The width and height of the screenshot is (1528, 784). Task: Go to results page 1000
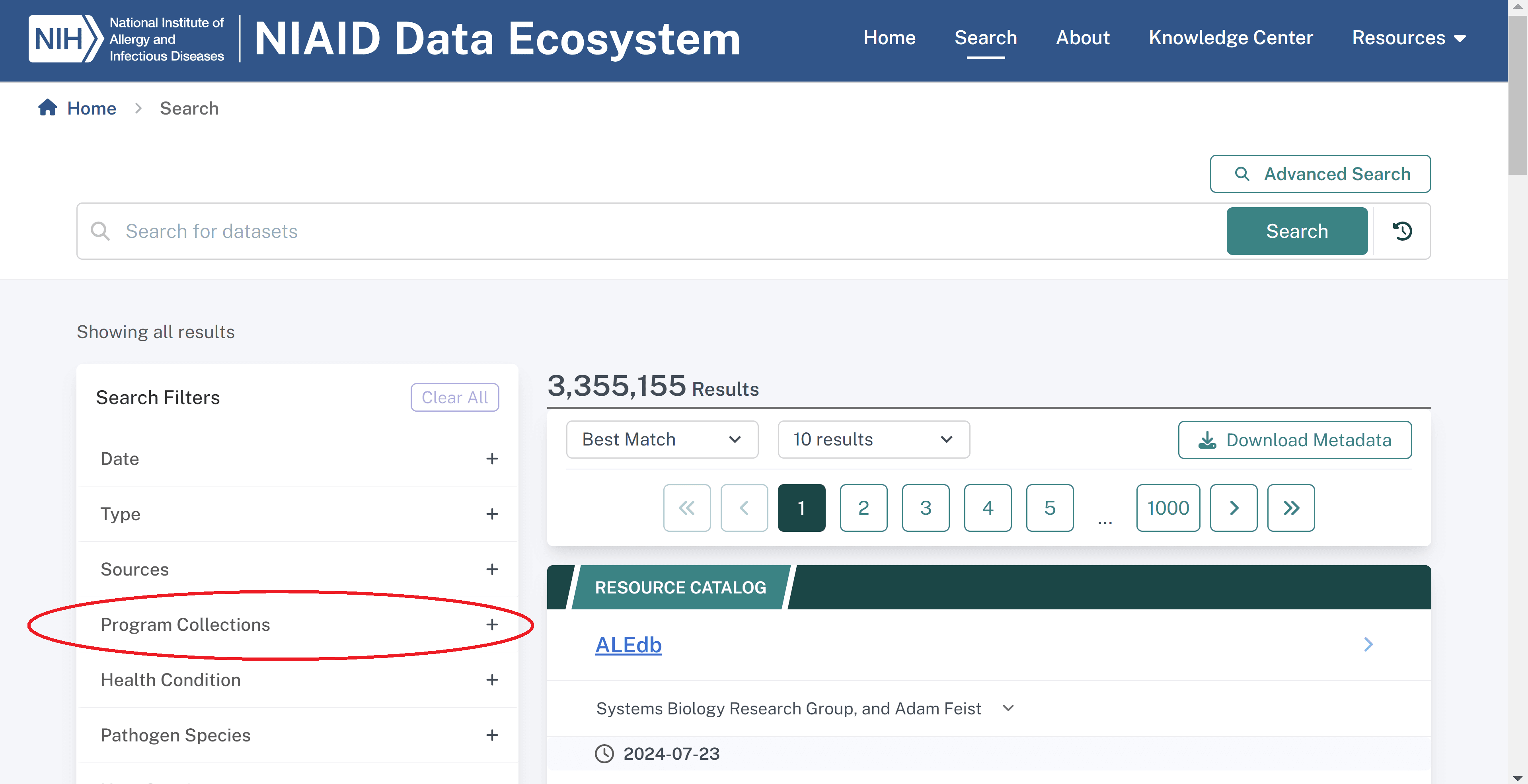coord(1168,508)
